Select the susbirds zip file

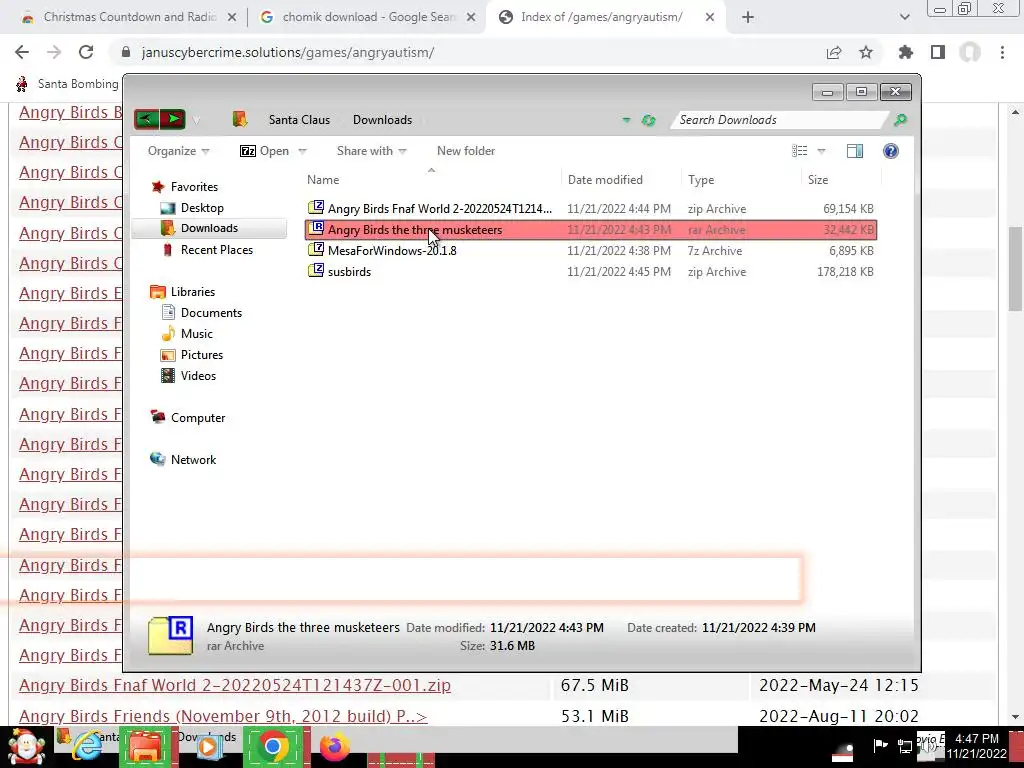point(590,272)
